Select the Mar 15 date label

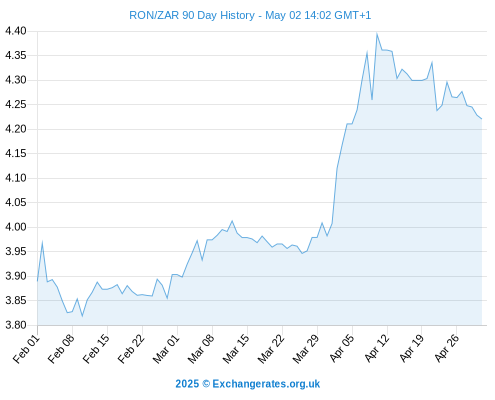tap(236, 349)
